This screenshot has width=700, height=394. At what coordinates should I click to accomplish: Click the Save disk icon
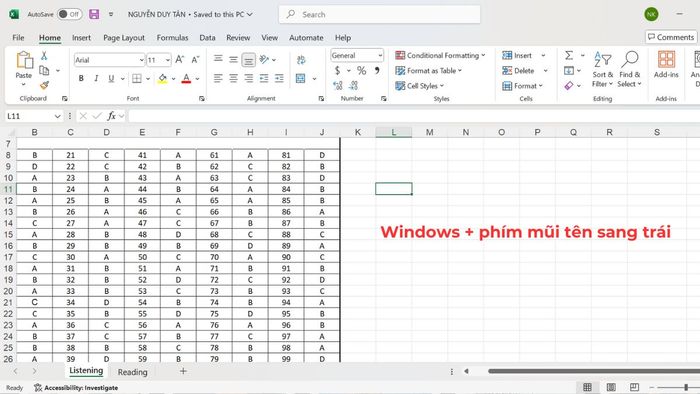pos(94,14)
